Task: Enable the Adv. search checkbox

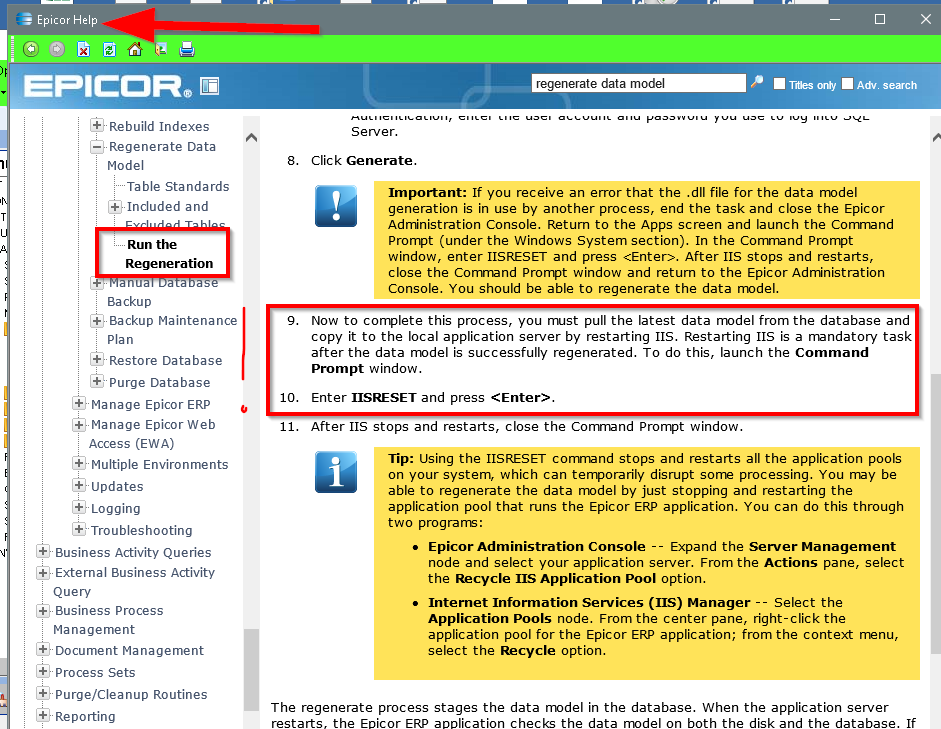Action: (847, 84)
